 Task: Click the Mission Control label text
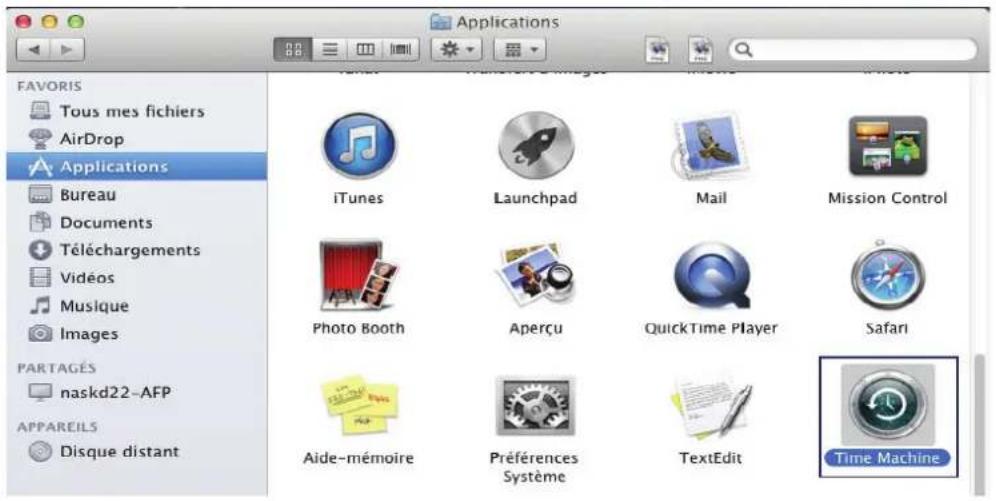[887, 198]
